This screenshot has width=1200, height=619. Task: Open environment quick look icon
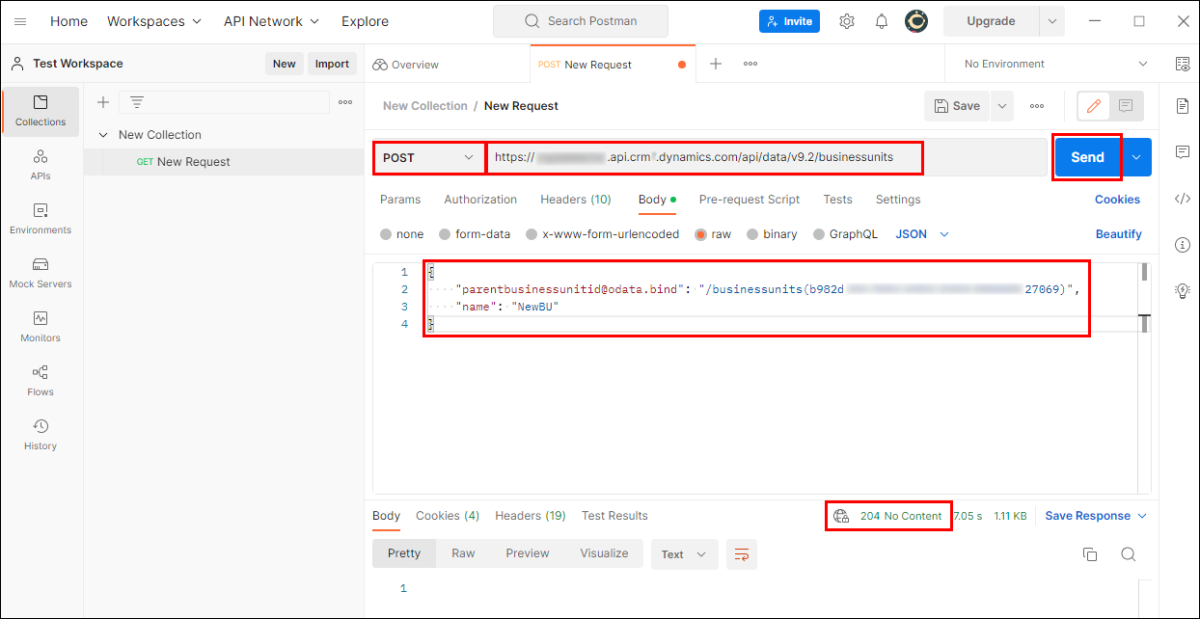coord(1182,64)
